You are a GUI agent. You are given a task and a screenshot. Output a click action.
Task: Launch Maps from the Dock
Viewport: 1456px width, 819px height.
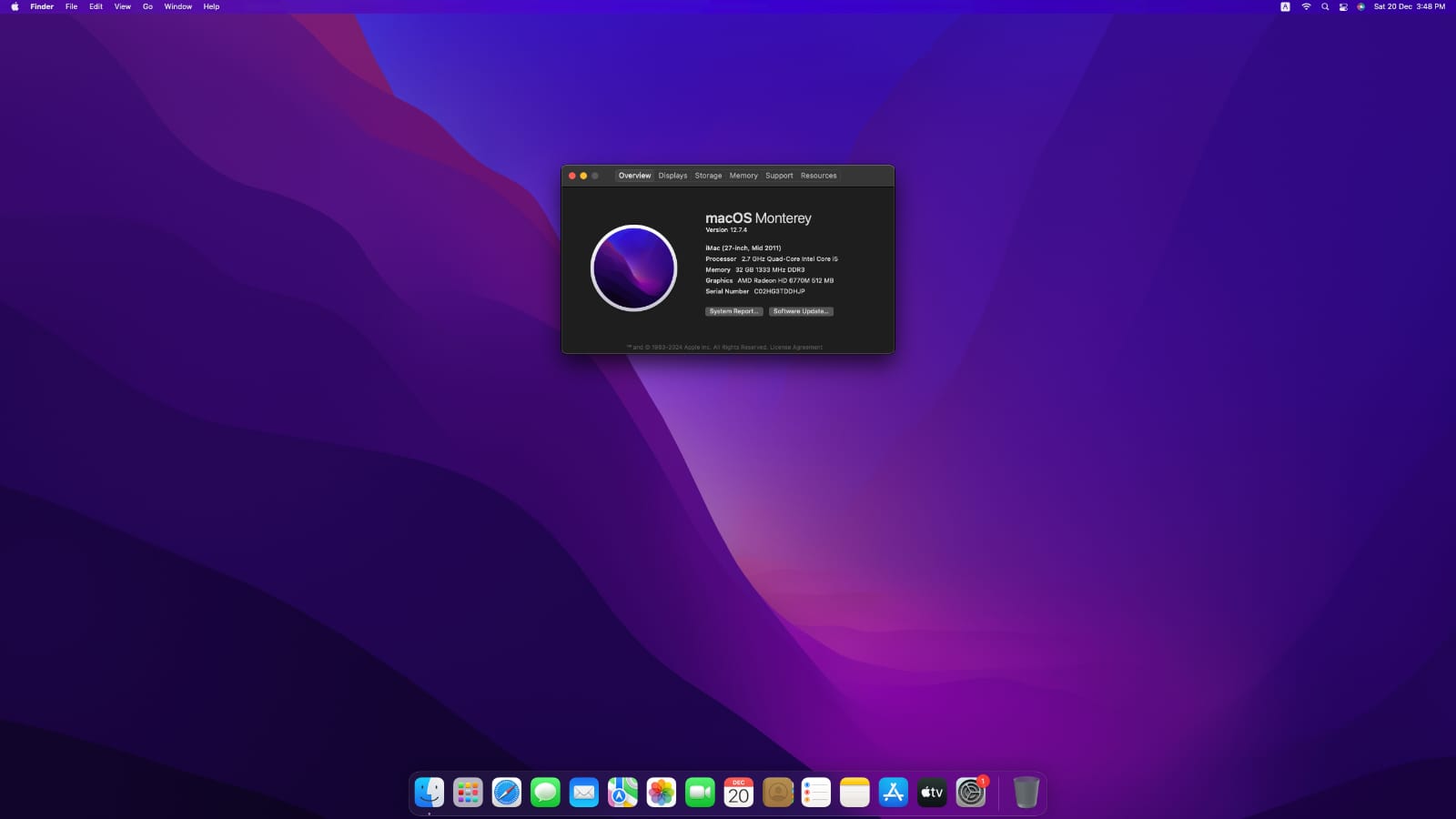(x=622, y=793)
